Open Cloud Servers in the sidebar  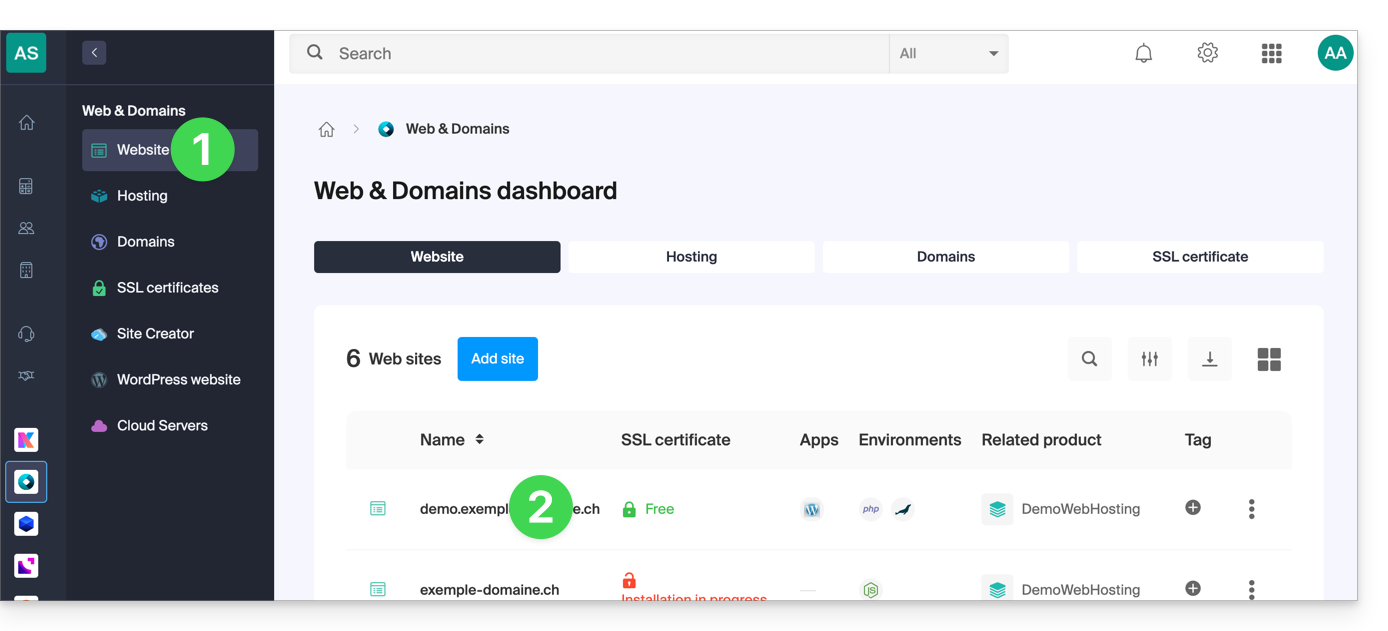coord(162,426)
